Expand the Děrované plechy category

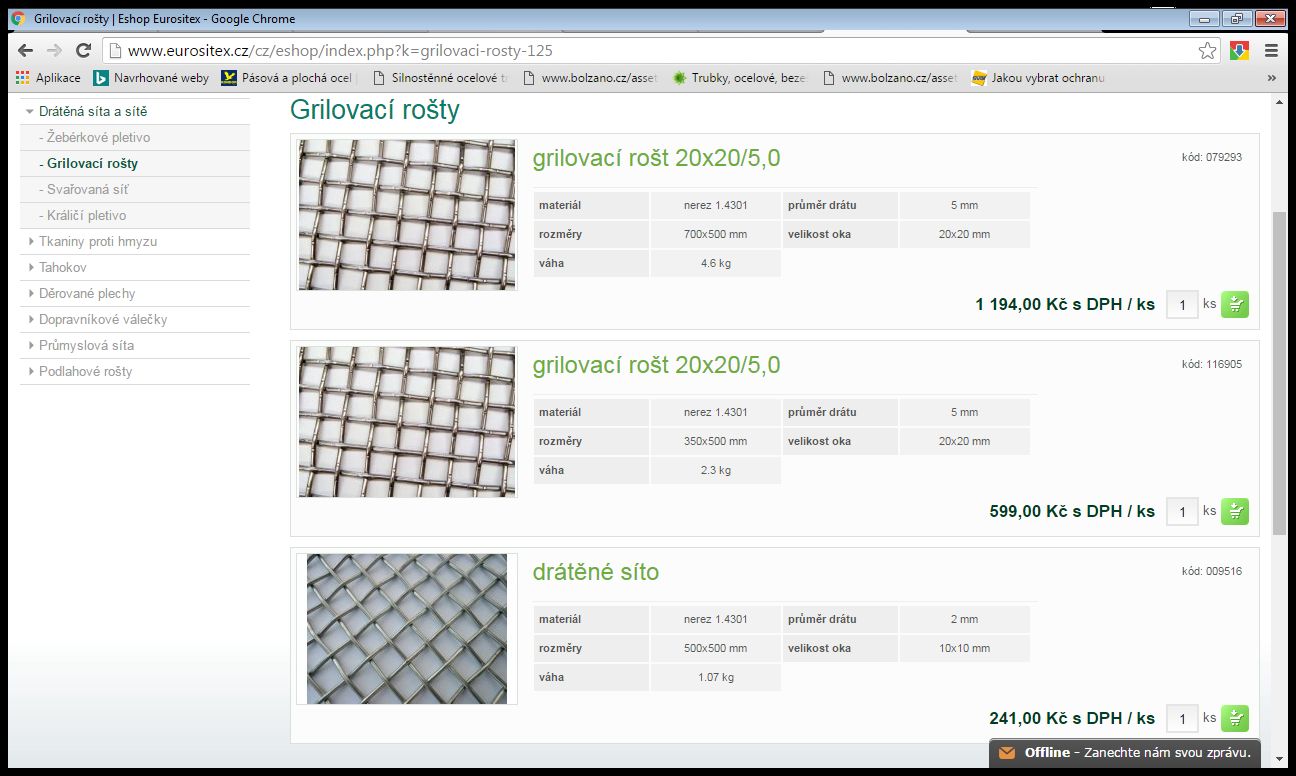[86, 293]
